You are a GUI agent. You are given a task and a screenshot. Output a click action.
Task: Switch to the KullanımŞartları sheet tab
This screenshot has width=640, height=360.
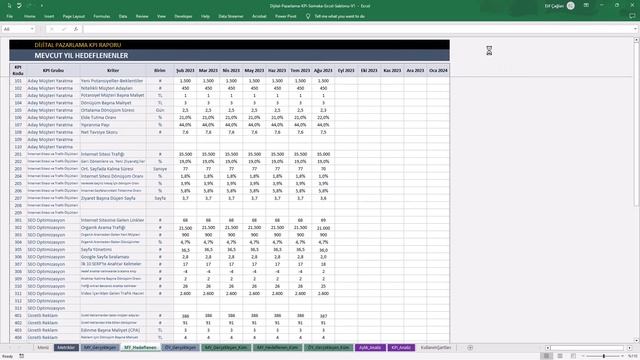point(436,348)
